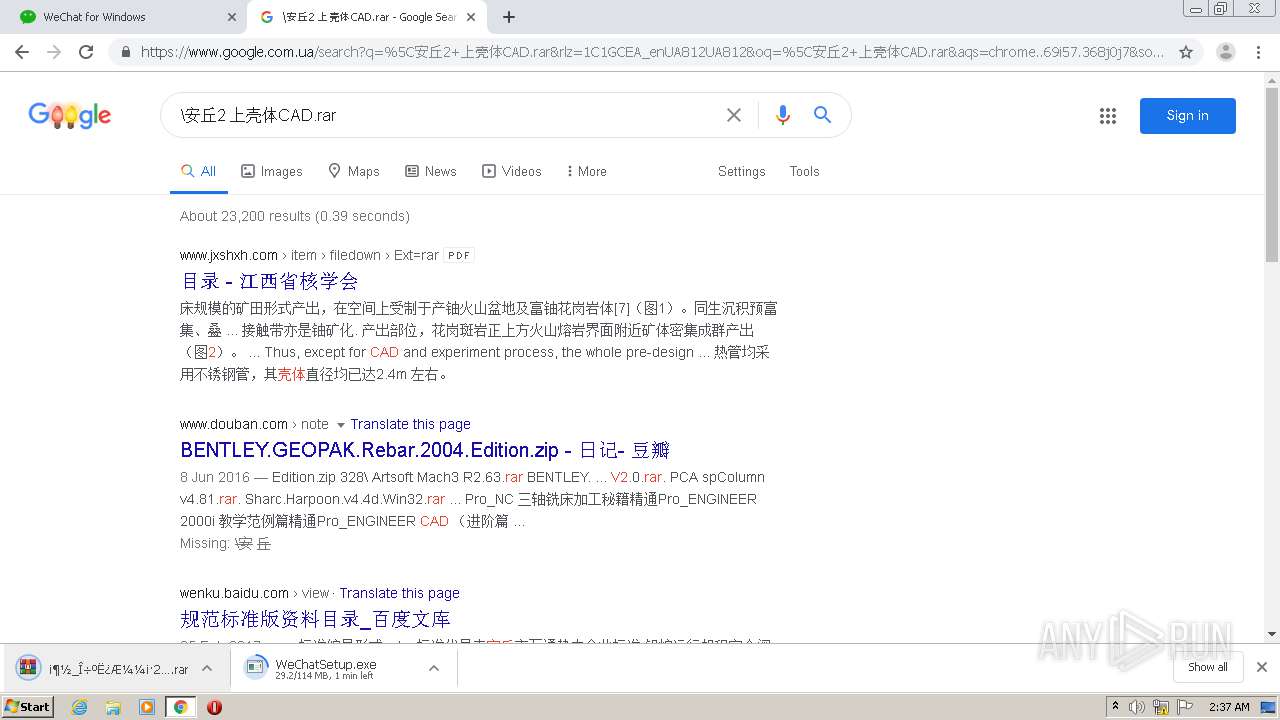Bookmark this page with the star icon
The width and height of the screenshot is (1280, 720).
point(1186,52)
